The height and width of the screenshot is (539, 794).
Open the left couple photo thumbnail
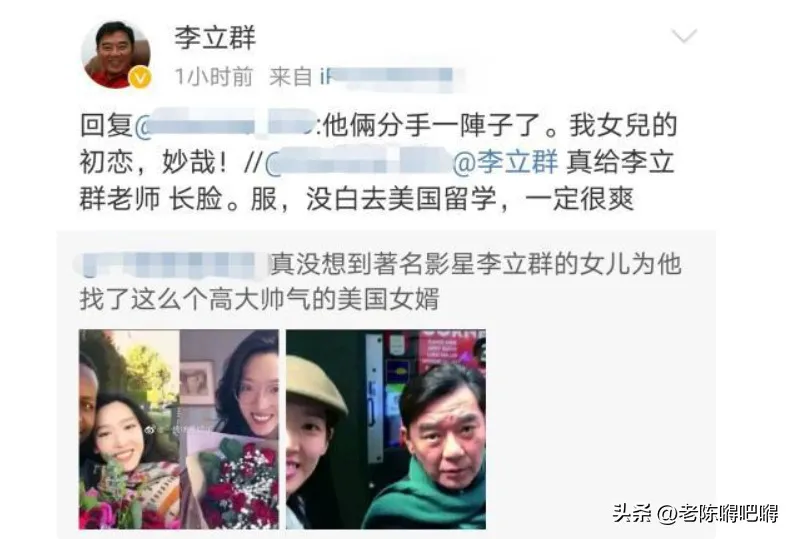click(179, 429)
